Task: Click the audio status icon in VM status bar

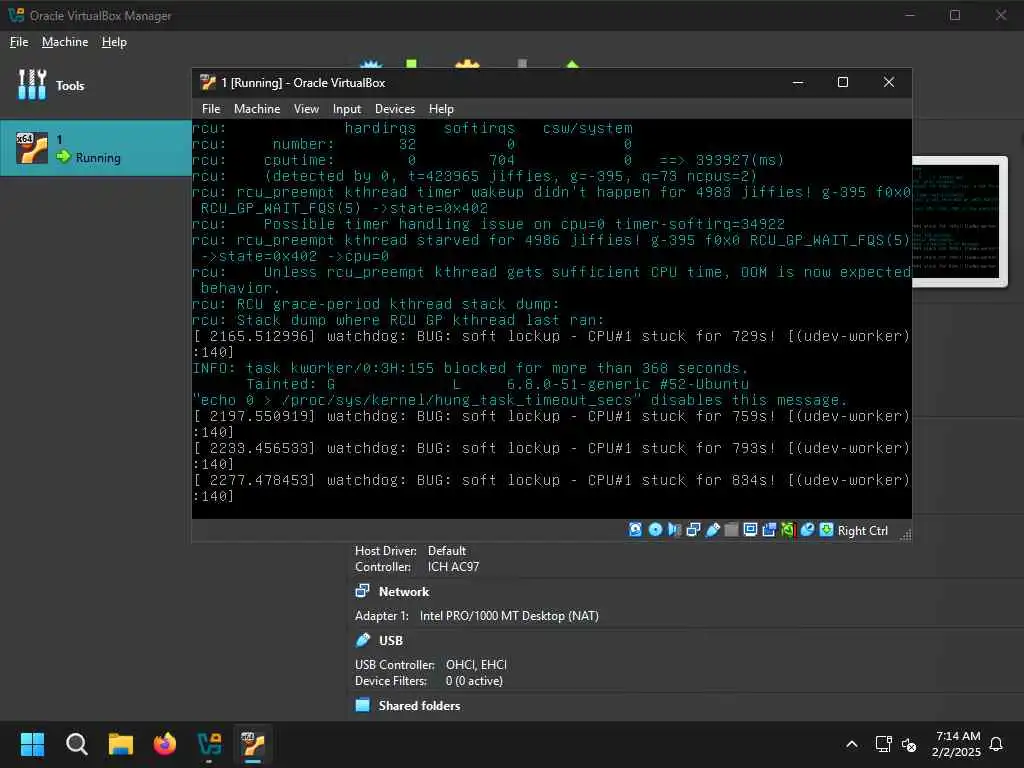Action: click(x=675, y=530)
